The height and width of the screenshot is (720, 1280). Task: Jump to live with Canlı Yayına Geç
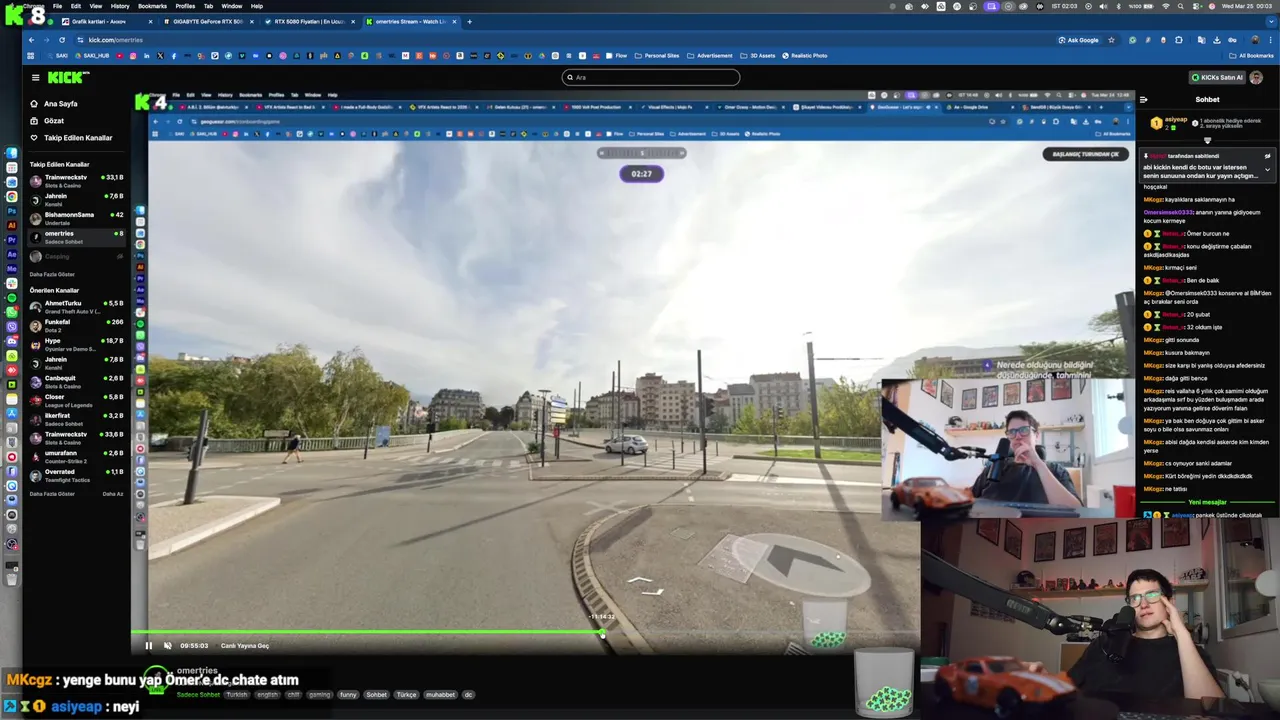pyautogui.click(x=245, y=646)
